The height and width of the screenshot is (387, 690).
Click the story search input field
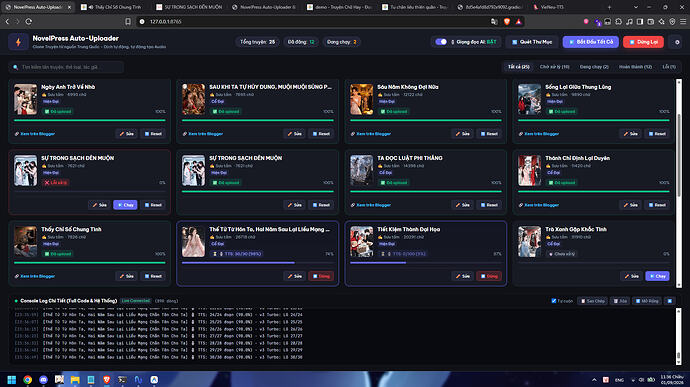coord(66,67)
